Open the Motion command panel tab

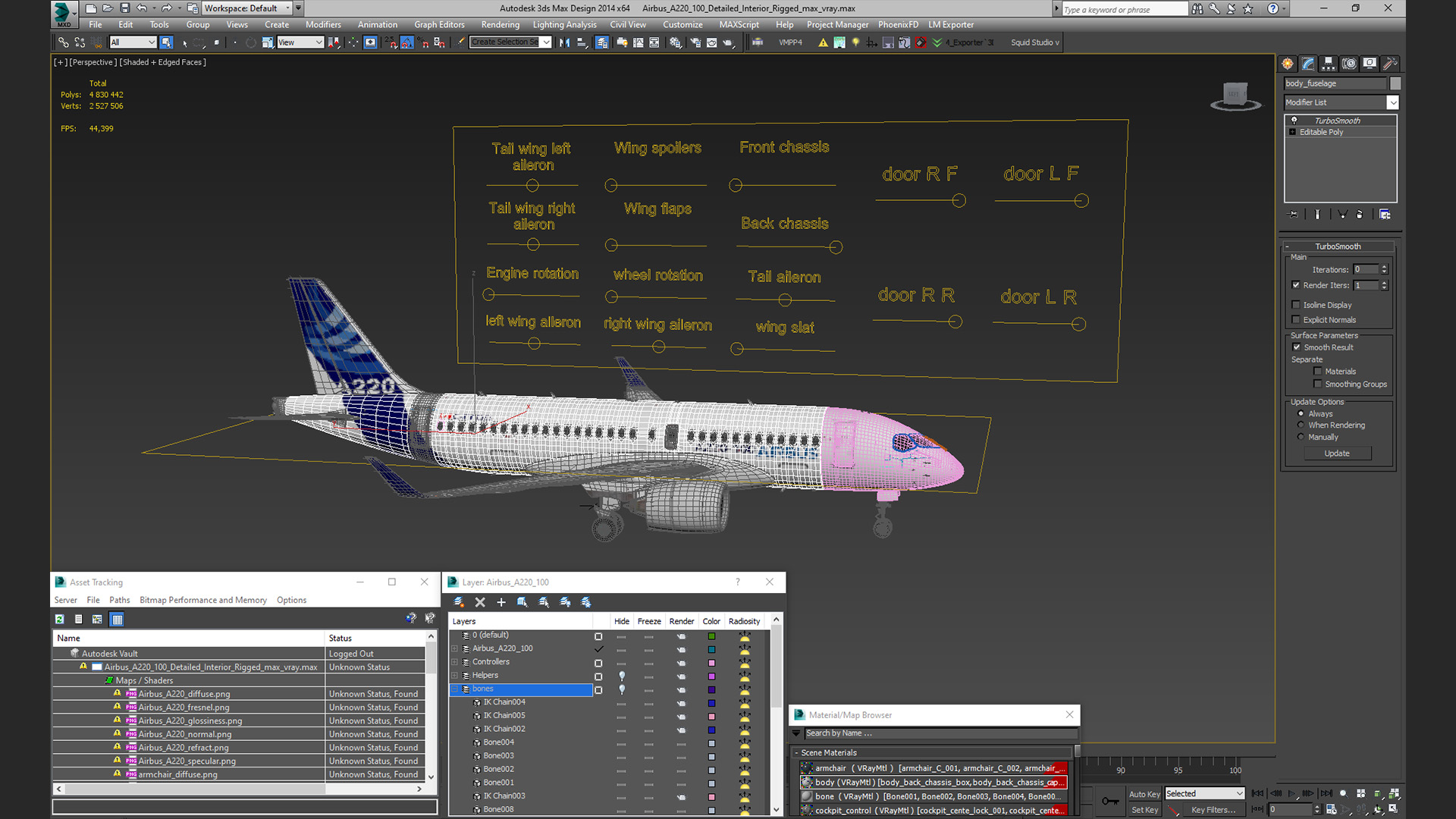point(1349,64)
